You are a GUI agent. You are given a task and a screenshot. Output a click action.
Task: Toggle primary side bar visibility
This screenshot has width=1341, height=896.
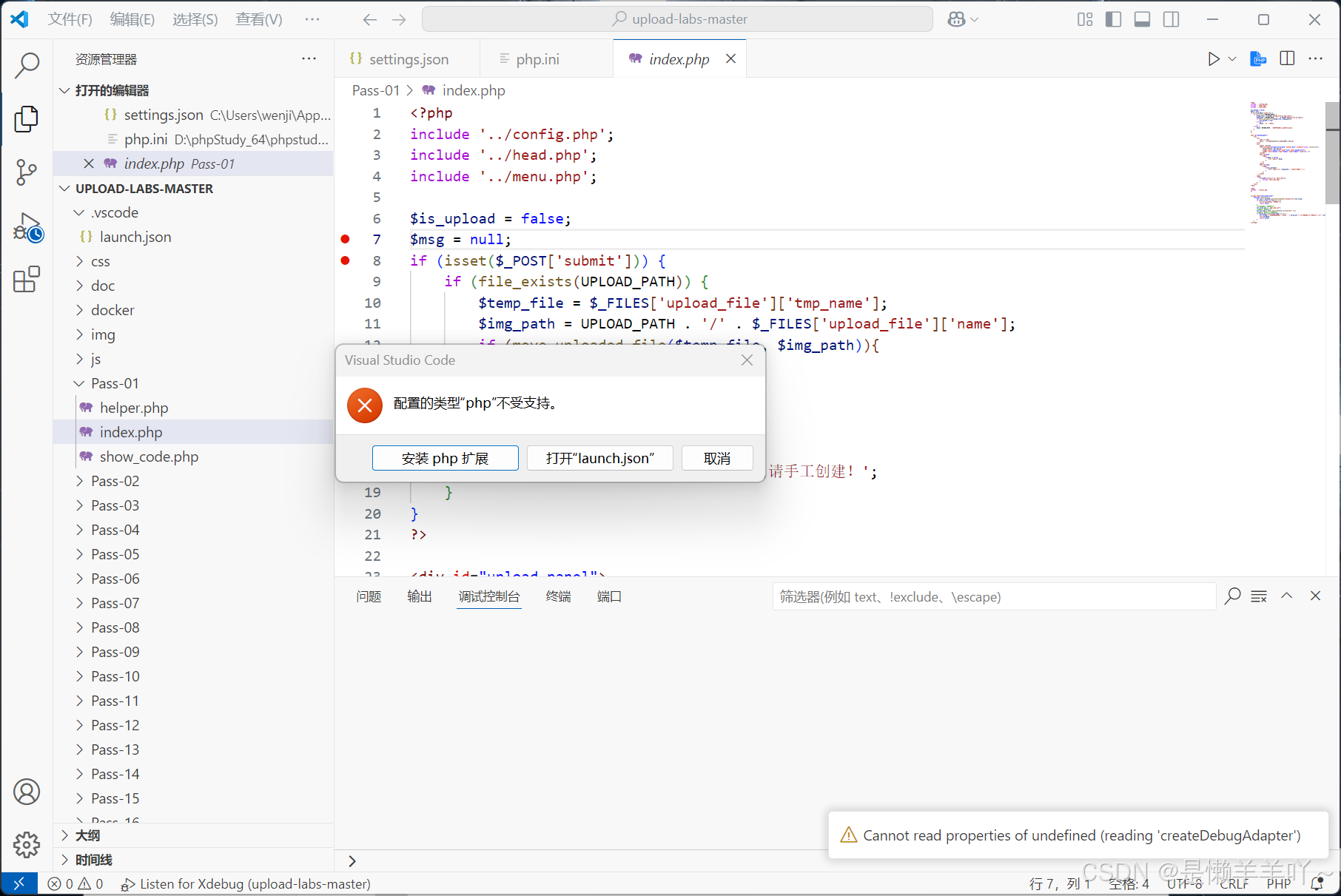click(x=1113, y=20)
